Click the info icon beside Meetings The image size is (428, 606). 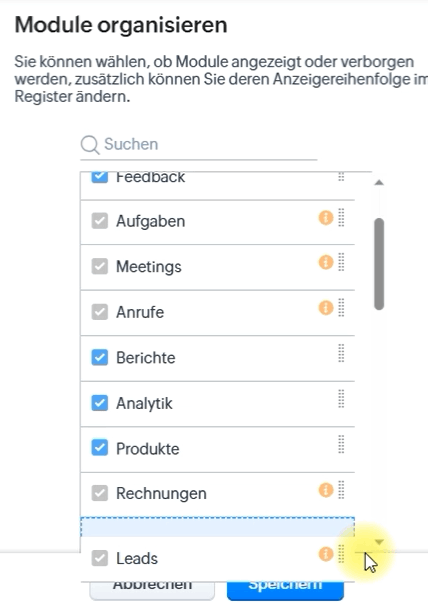click(326, 262)
